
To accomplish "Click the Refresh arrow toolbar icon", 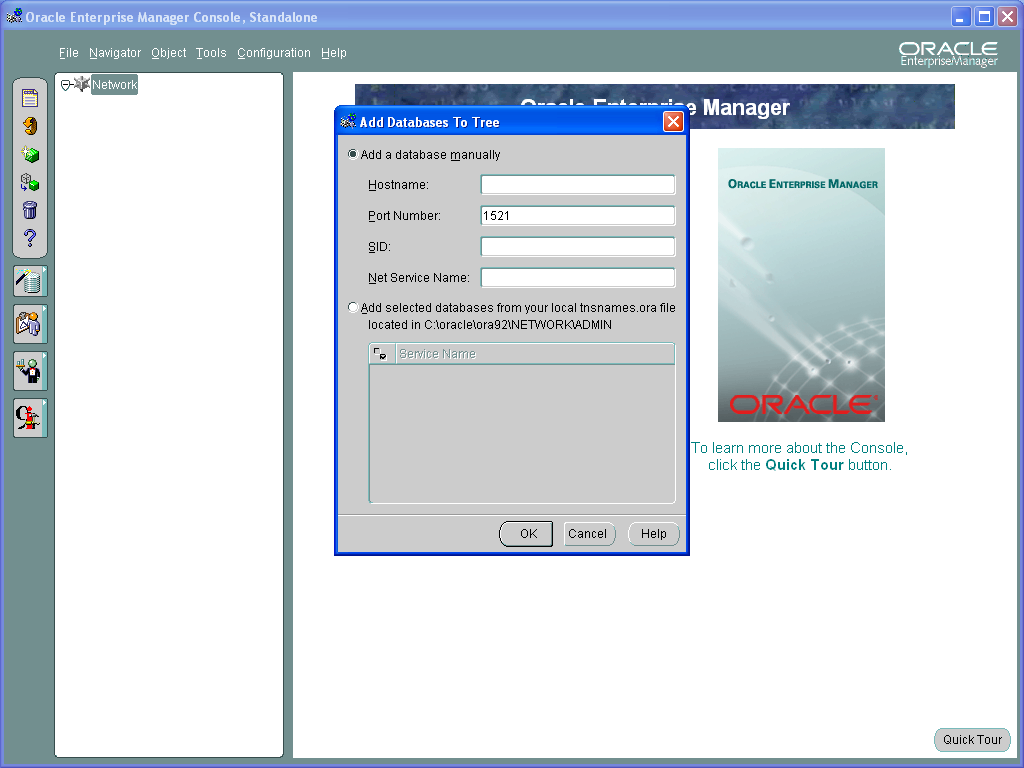I will pos(30,125).
